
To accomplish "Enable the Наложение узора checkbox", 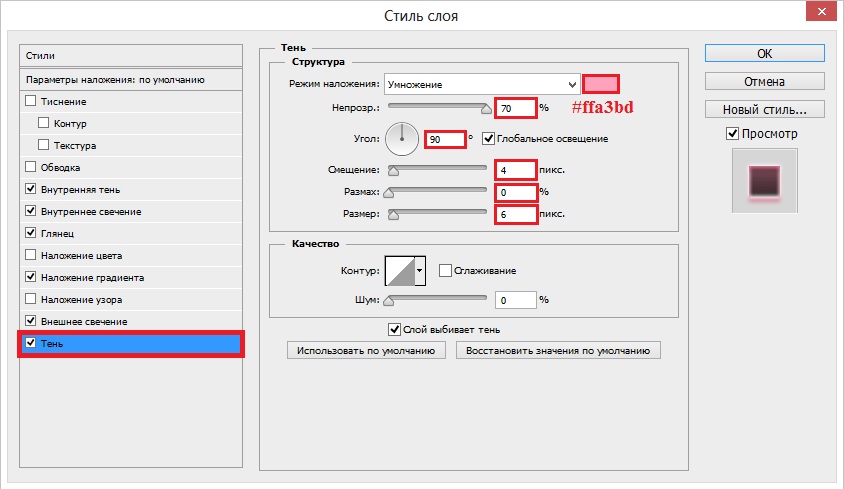I will pyautogui.click(x=31, y=299).
